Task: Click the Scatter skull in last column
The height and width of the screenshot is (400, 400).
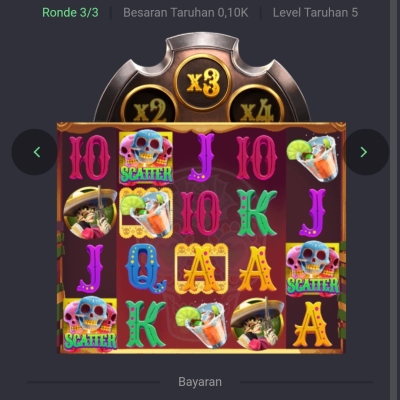Action: coord(313,269)
